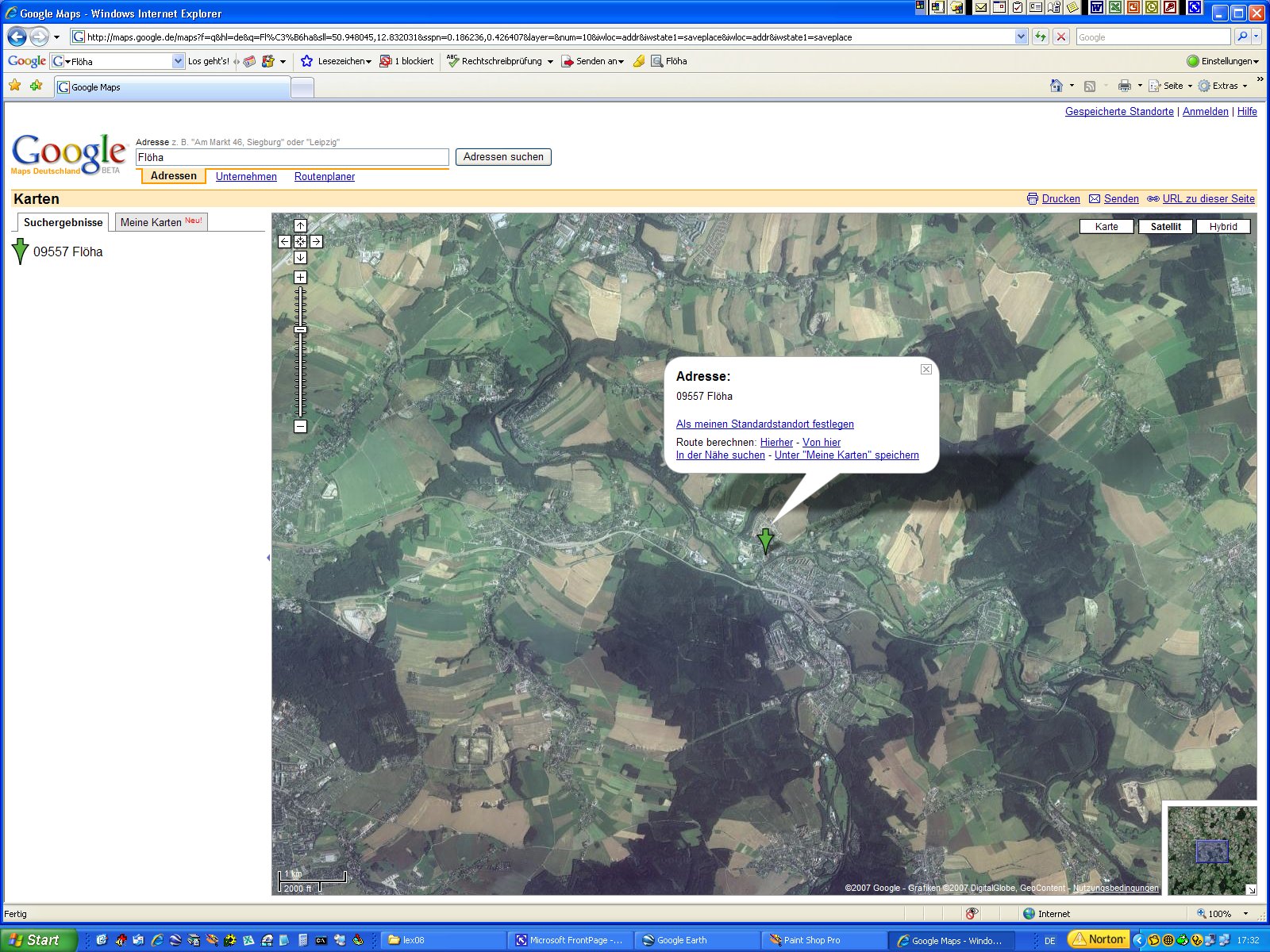Screen dimensions: 1270x952
Task: Click the Senden link under Karten bar
Action: tap(1121, 199)
